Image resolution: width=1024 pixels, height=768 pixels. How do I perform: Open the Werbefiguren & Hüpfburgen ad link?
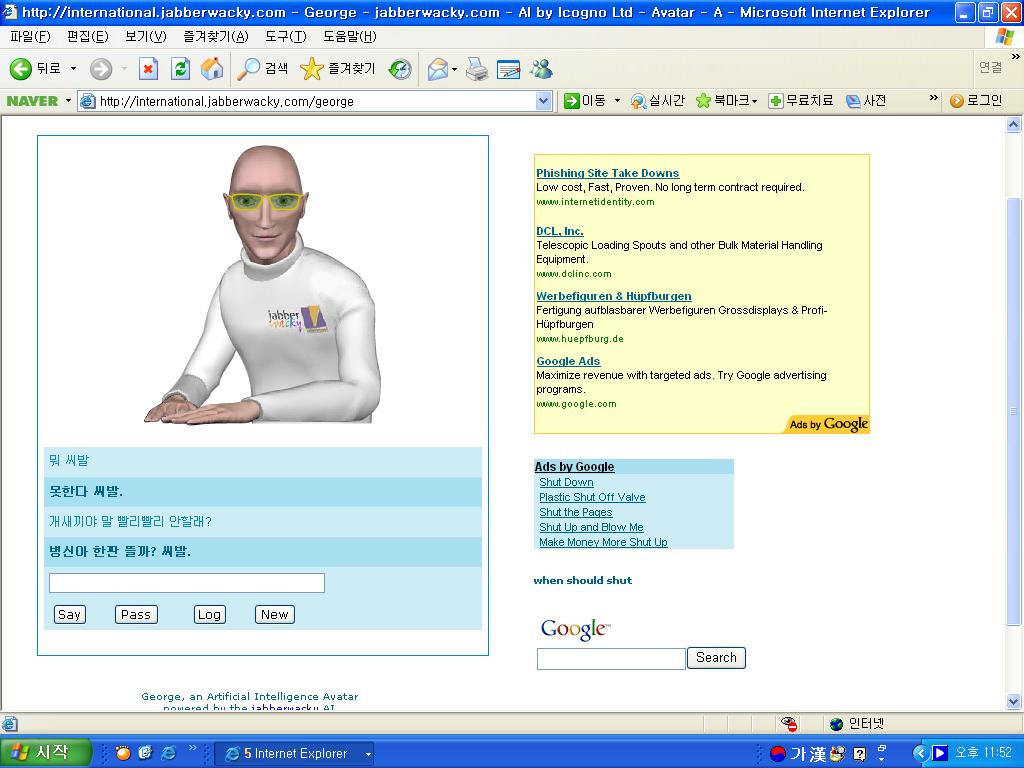click(614, 296)
